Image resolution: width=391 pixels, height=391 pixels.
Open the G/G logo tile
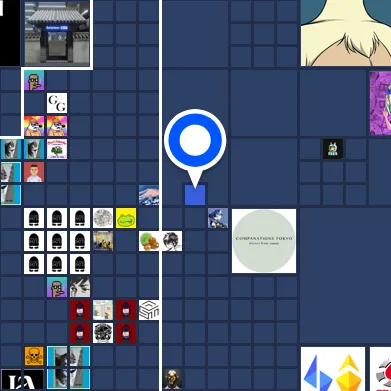click(x=57, y=103)
